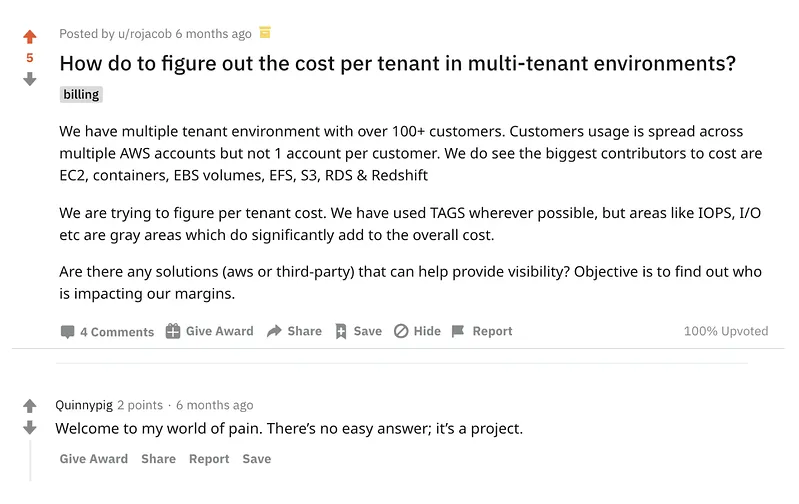799x504 pixels.
Task: Click the gift icon for Give Award
Action: 173,331
